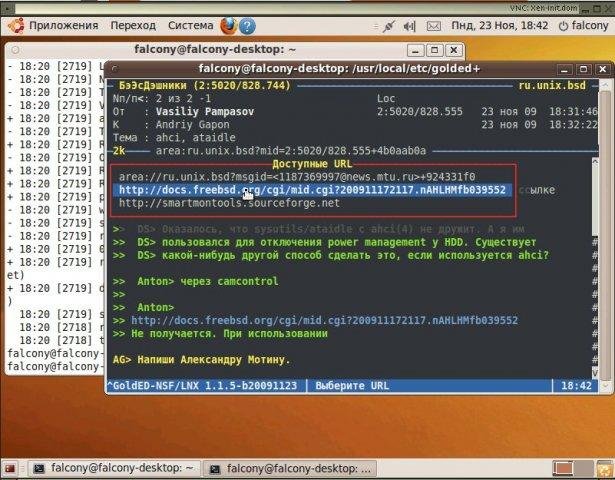Open the Система menu
615x480 pixels.
[191, 25]
